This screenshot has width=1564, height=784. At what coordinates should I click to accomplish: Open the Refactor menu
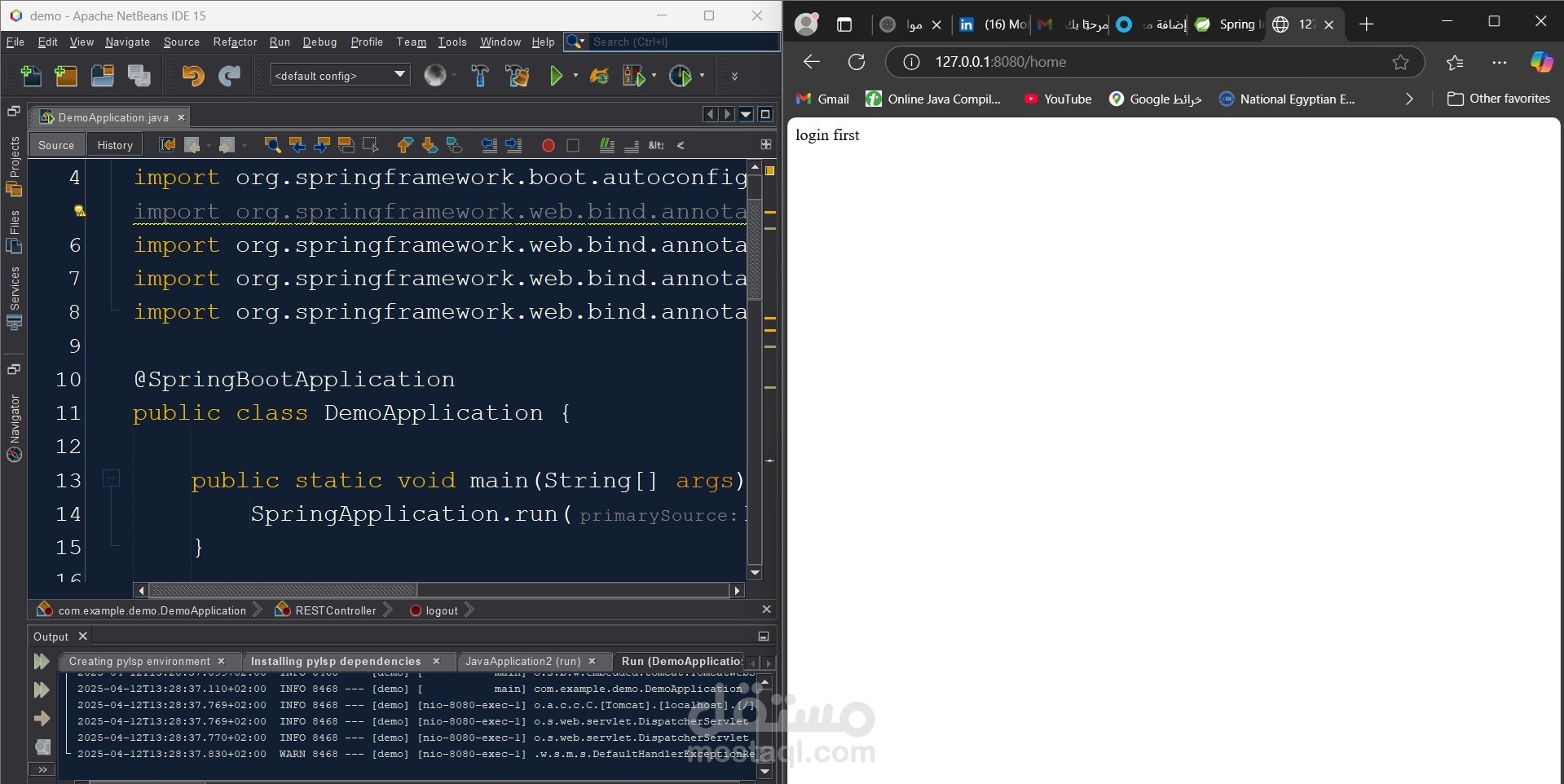point(235,42)
